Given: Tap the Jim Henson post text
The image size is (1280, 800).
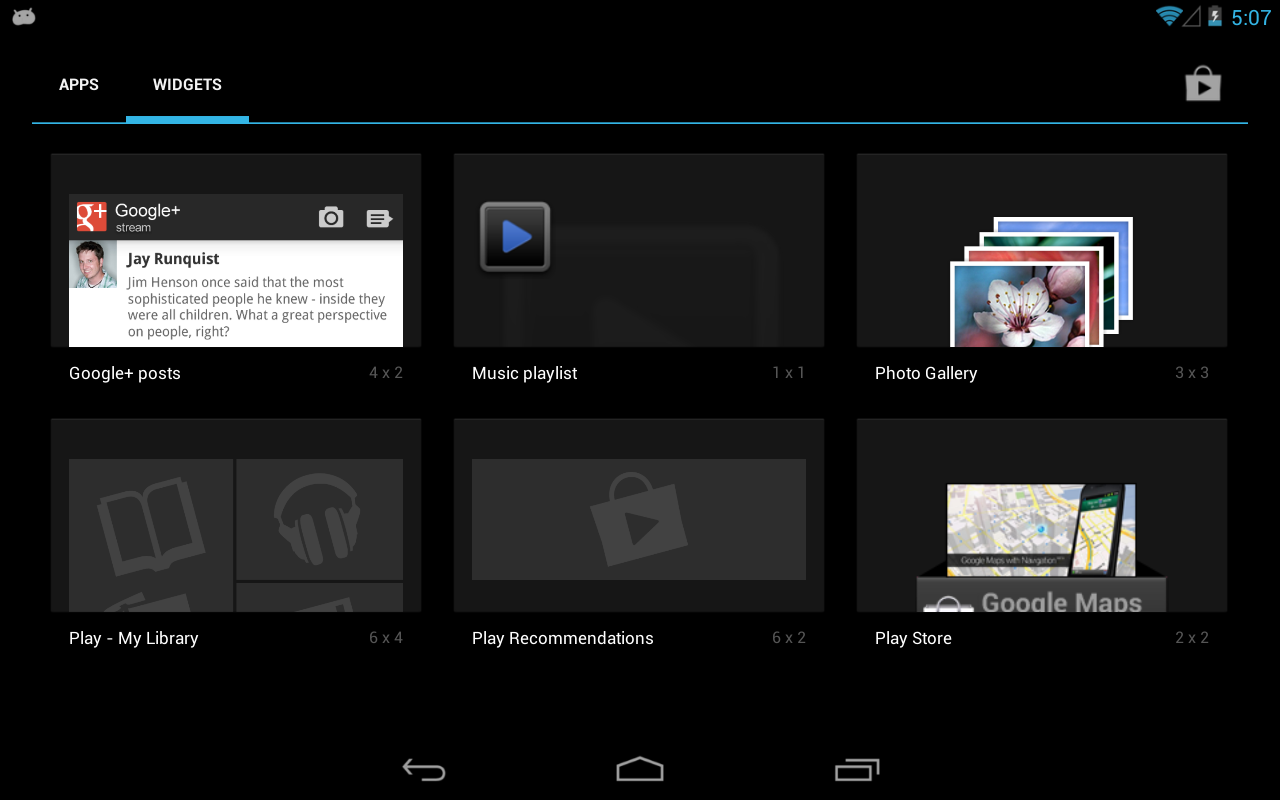Looking at the screenshot, I should click(257, 307).
